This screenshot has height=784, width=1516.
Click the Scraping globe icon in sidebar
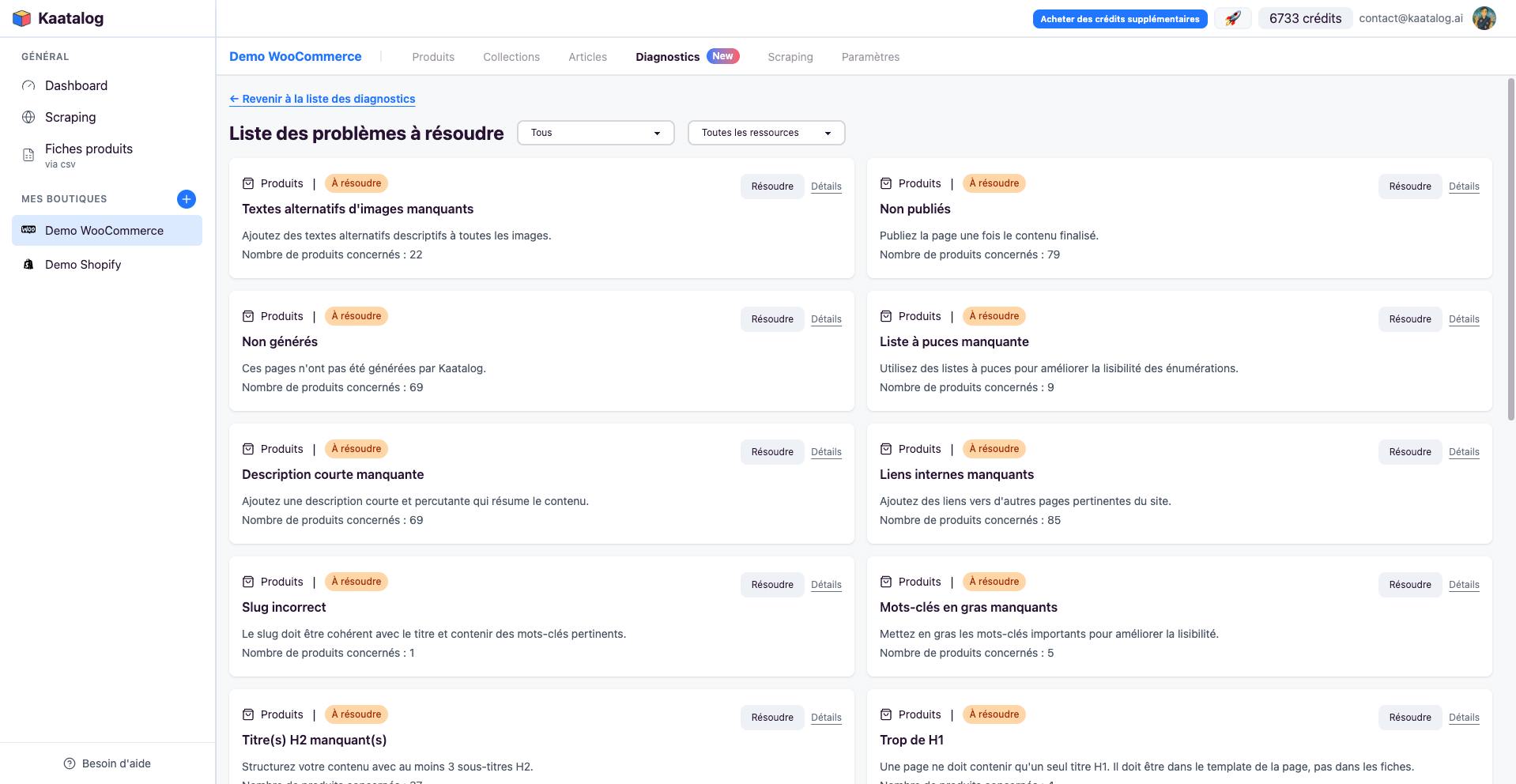28,117
